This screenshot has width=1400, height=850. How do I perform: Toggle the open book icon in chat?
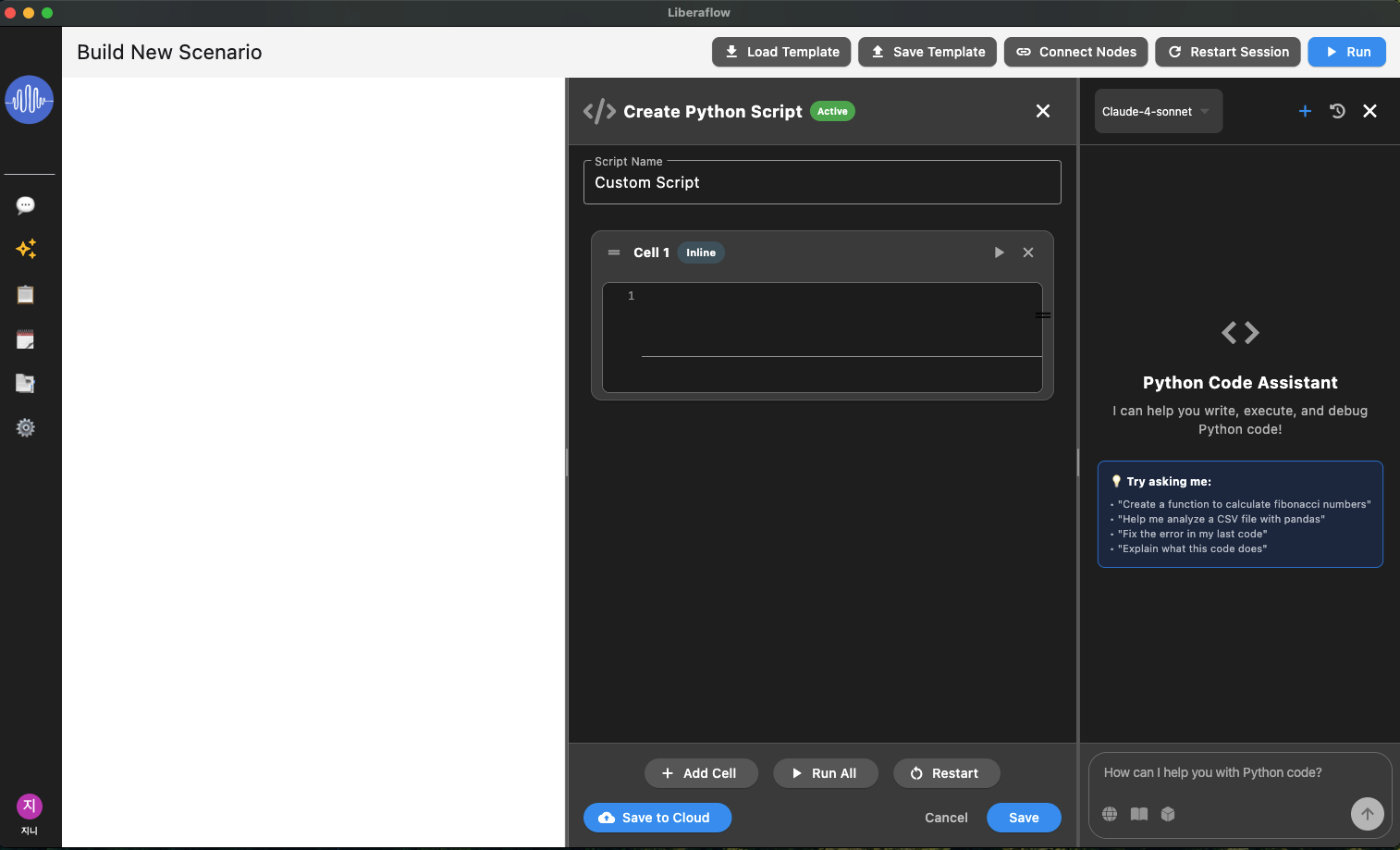click(x=1139, y=814)
